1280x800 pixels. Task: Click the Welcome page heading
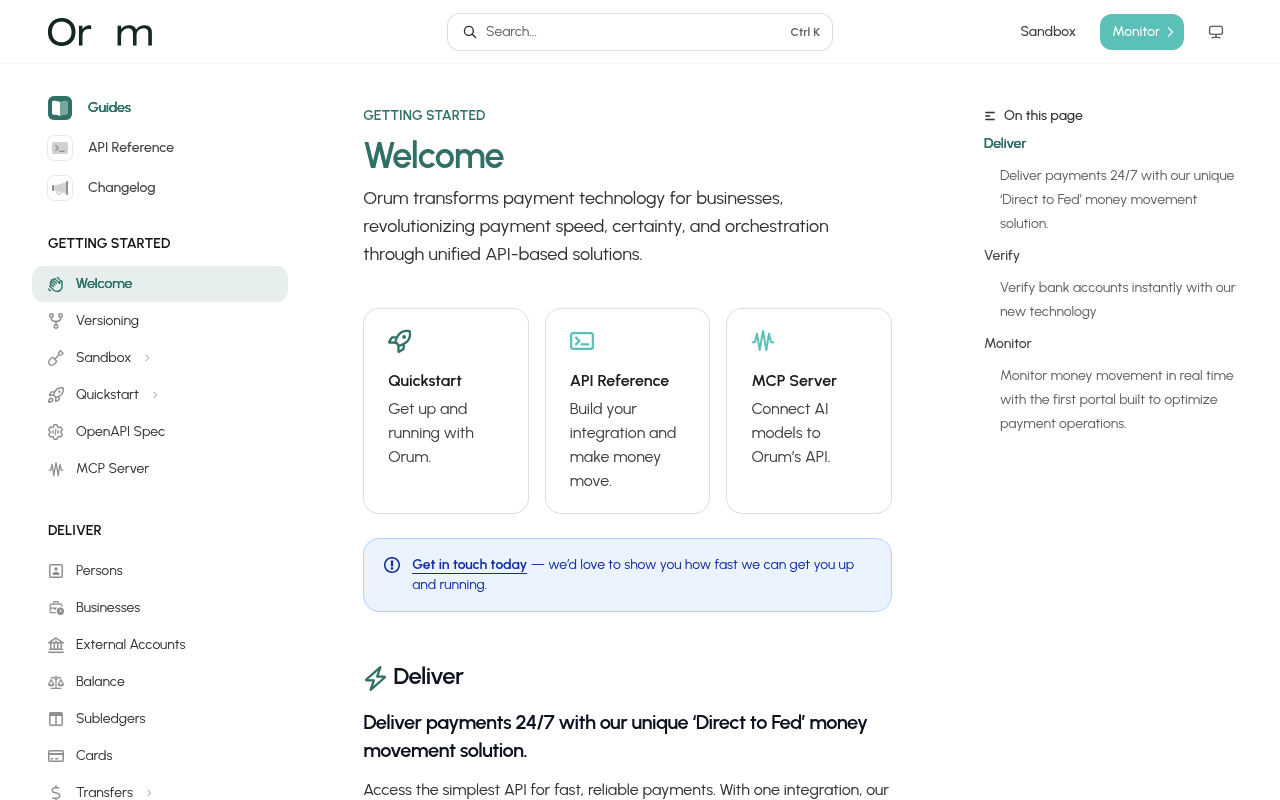[x=434, y=156]
